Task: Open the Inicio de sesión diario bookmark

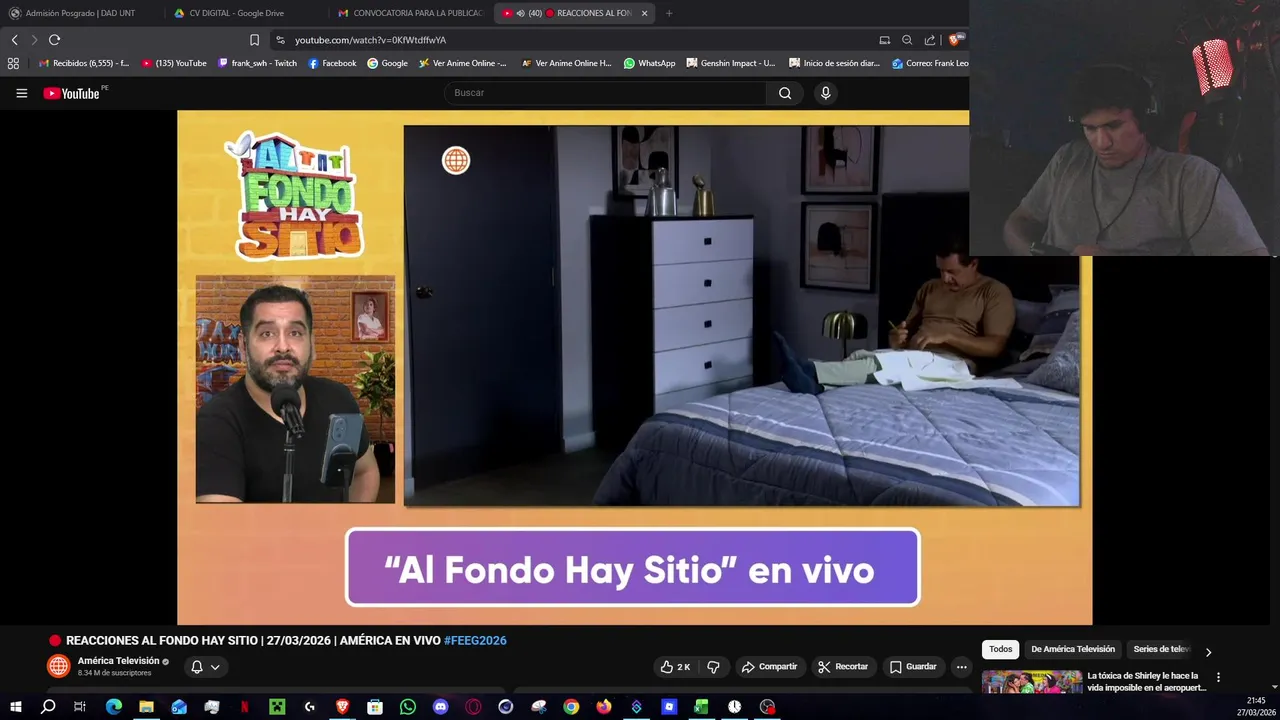Action: tap(834, 63)
